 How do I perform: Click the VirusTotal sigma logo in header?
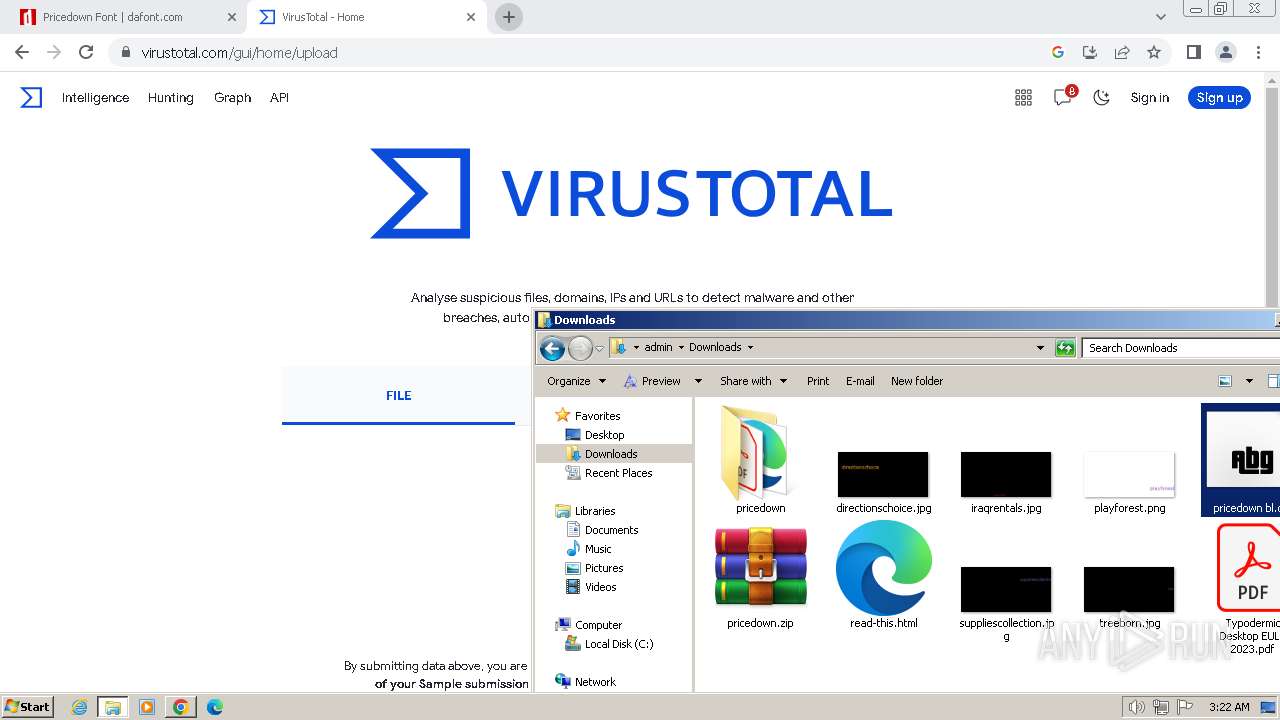tap(31, 97)
